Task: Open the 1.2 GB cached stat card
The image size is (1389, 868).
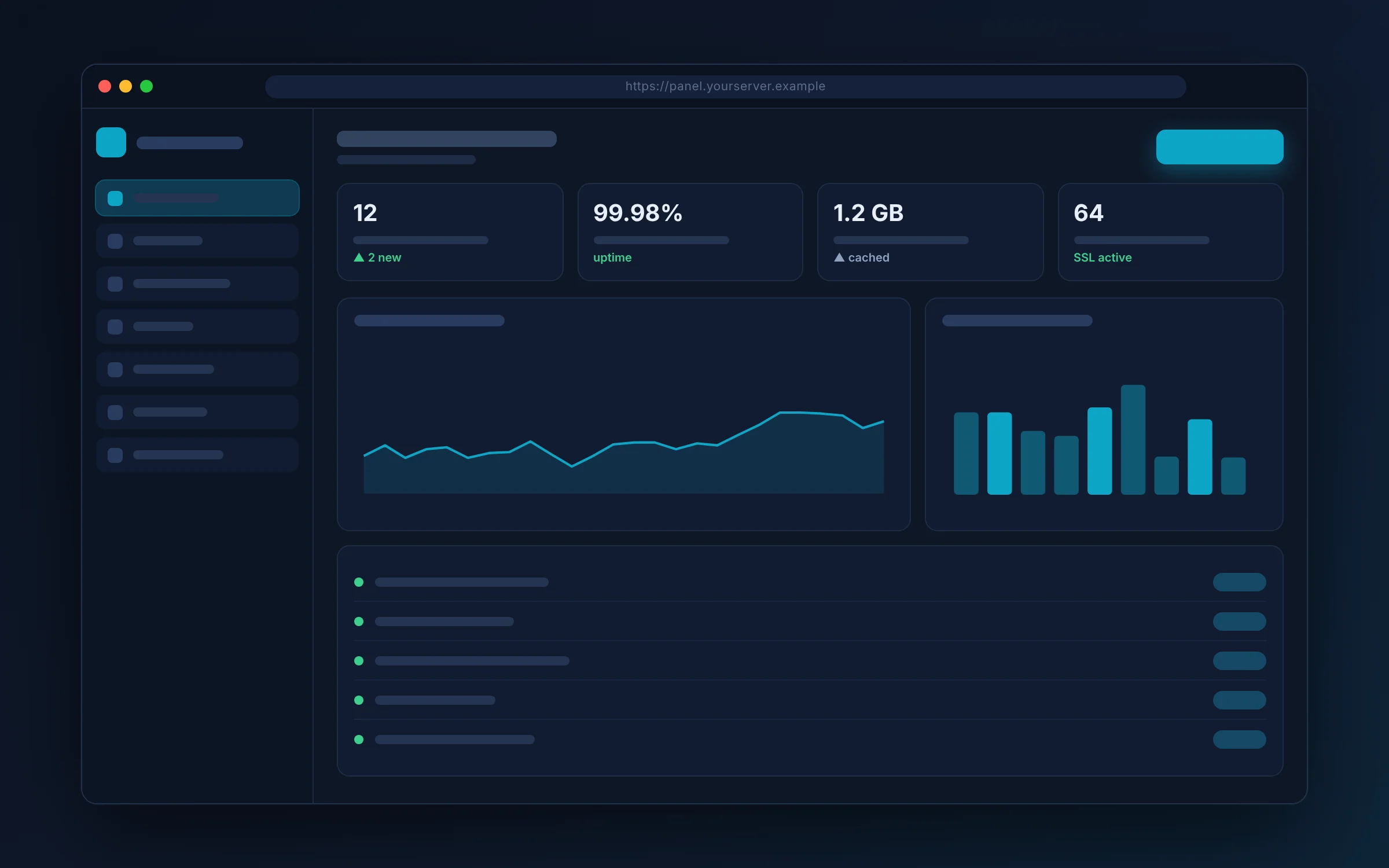Action: pos(930,232)
